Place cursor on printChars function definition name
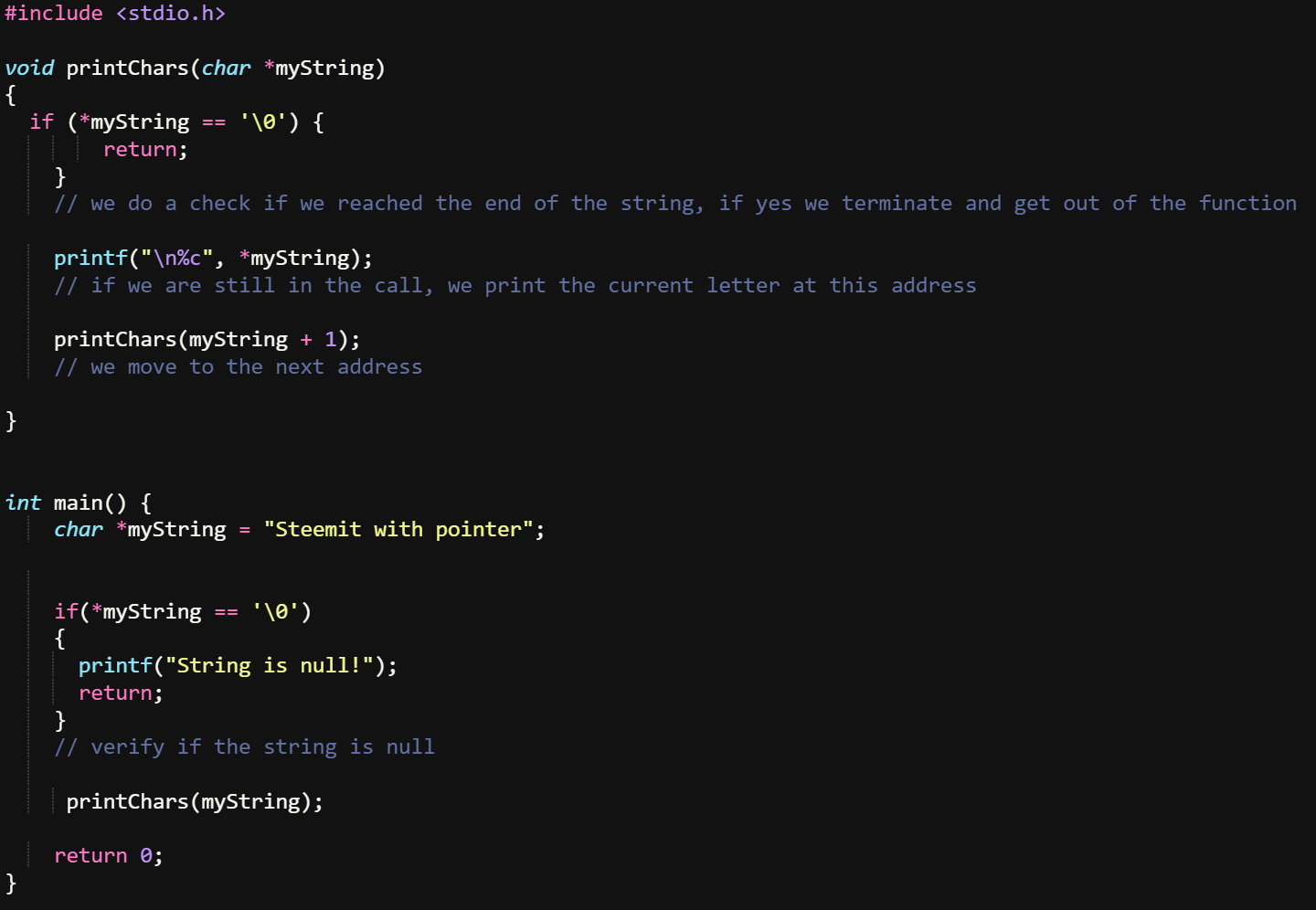The width and height of the screenshot is (1316, 910). (127, 69)
